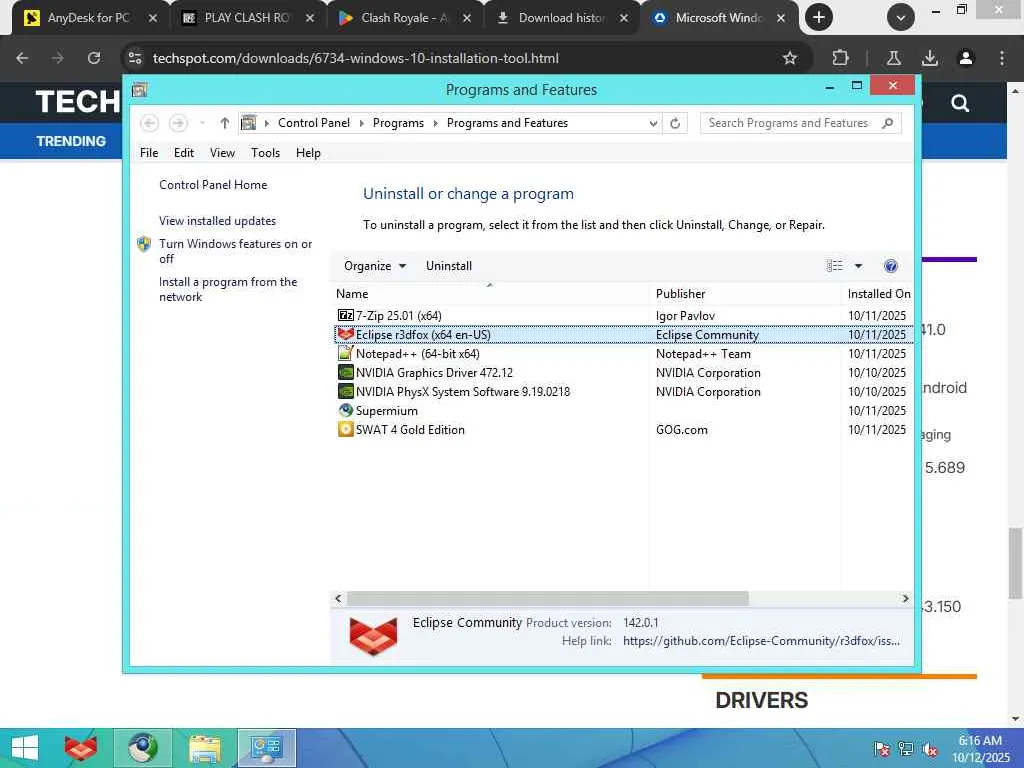Image resolution: width=1024 pixels, height=768 pixels.
Task: Click the Back arrow in Programs and Features
Action: [x=150, y=123]
